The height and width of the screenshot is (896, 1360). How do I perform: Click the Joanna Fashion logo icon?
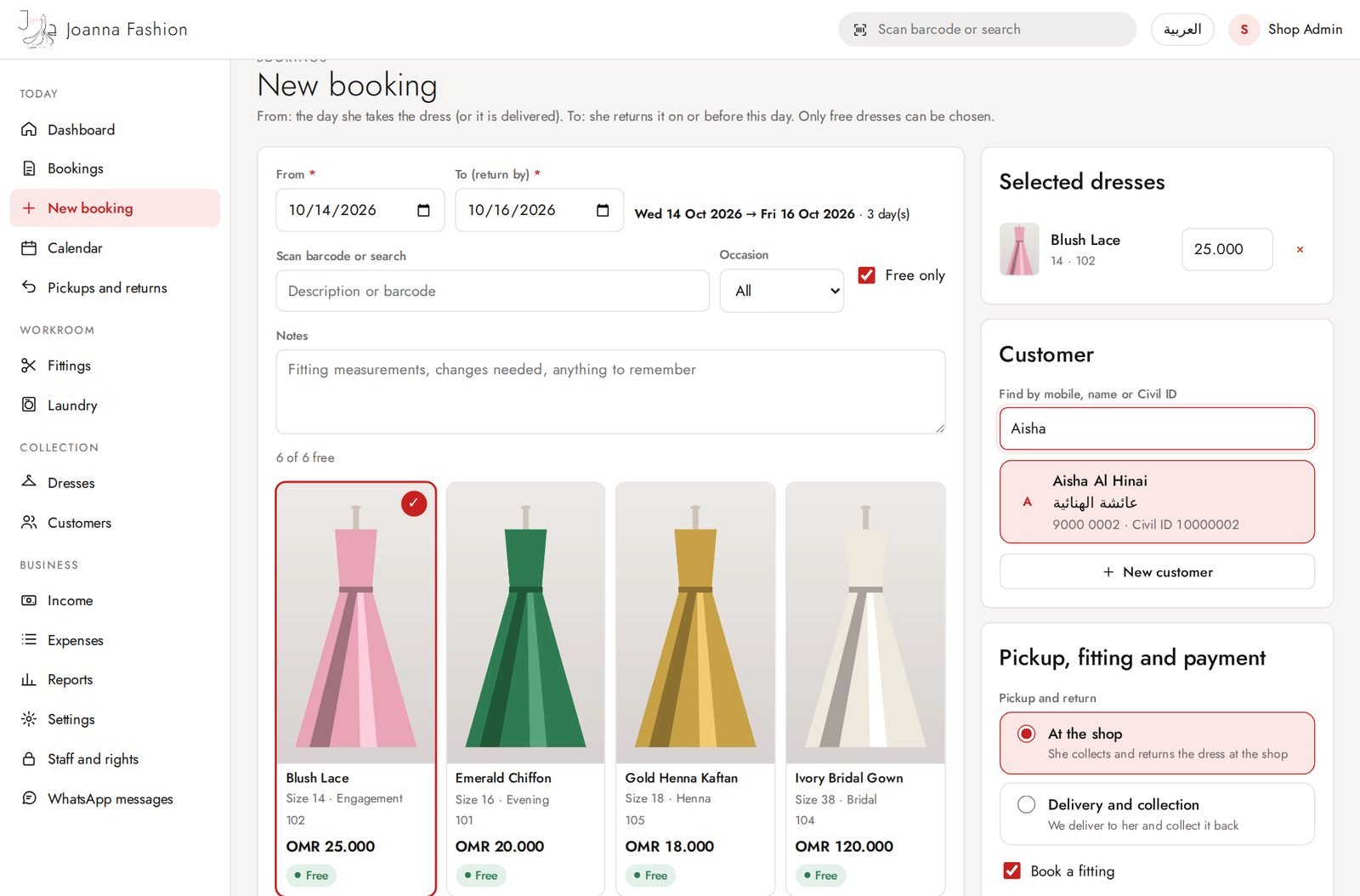(37, 30)
